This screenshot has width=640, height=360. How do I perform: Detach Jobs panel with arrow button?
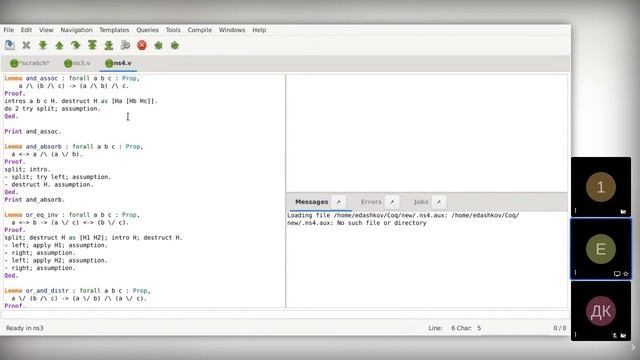point(439,202)
